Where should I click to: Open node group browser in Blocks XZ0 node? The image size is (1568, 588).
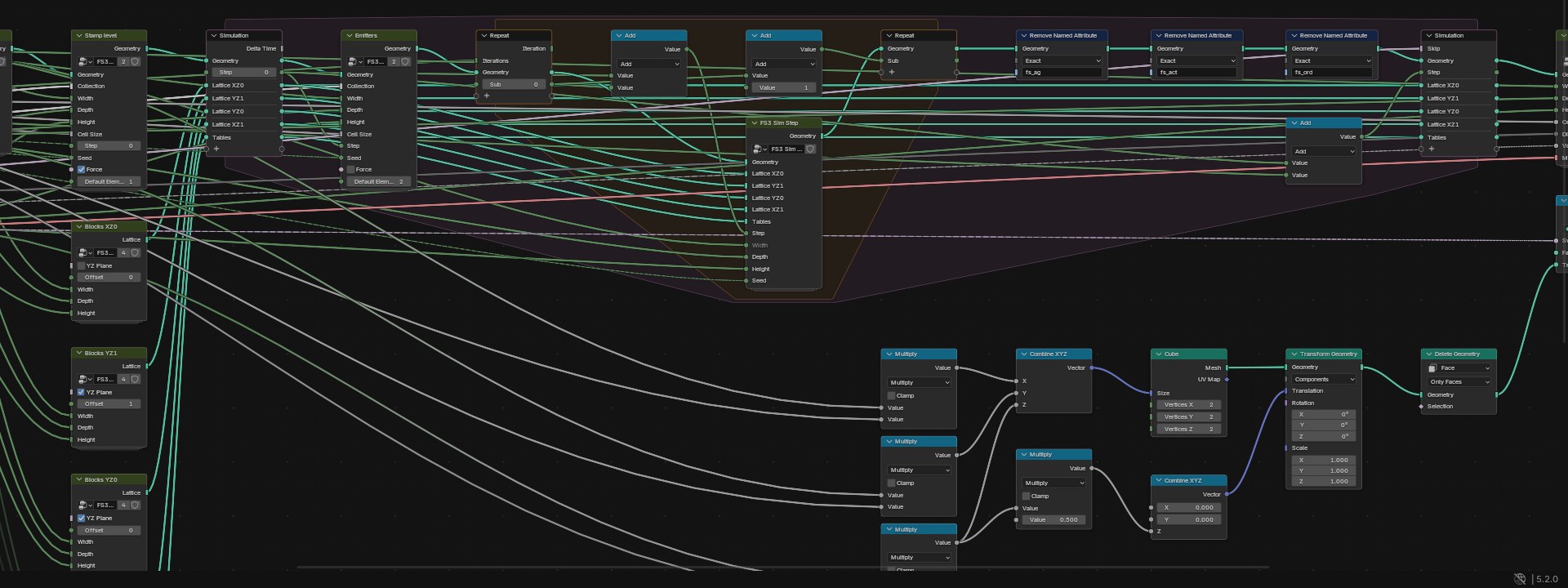point(84,253)
